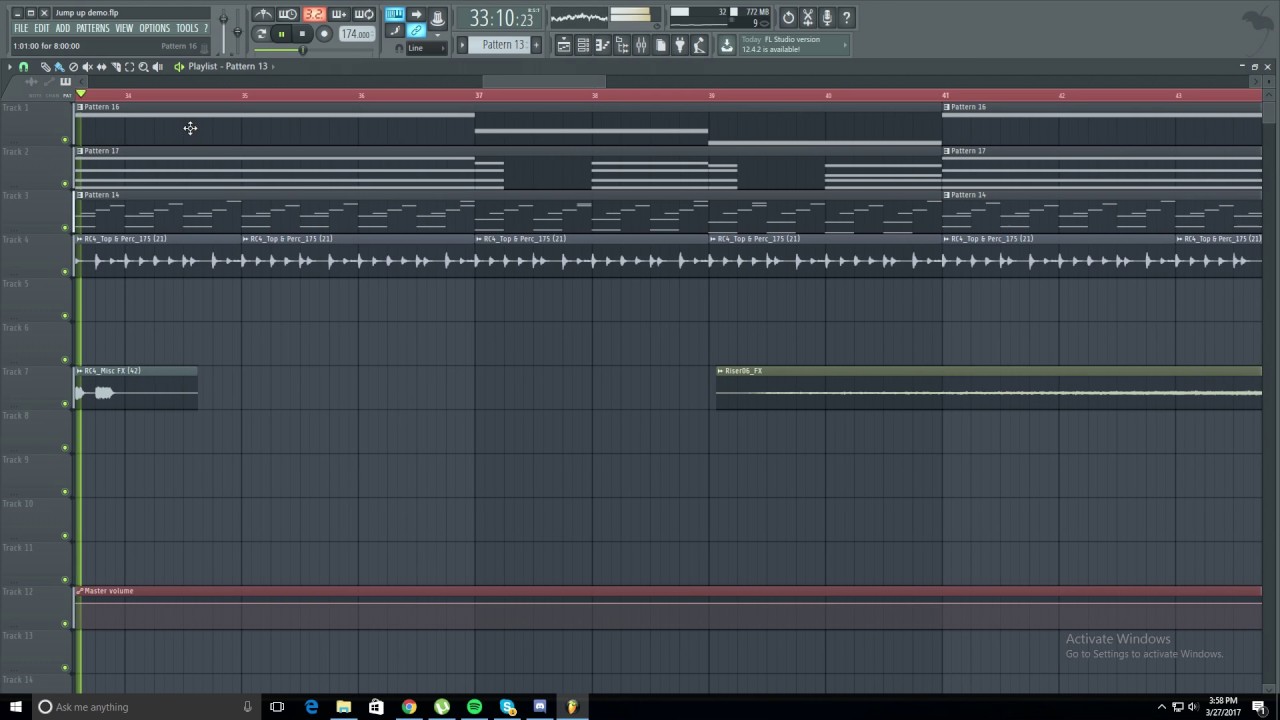The height and width of the screenshot is (720, 1280).
Task: Open the TOOLS menu
Action: 187,27
